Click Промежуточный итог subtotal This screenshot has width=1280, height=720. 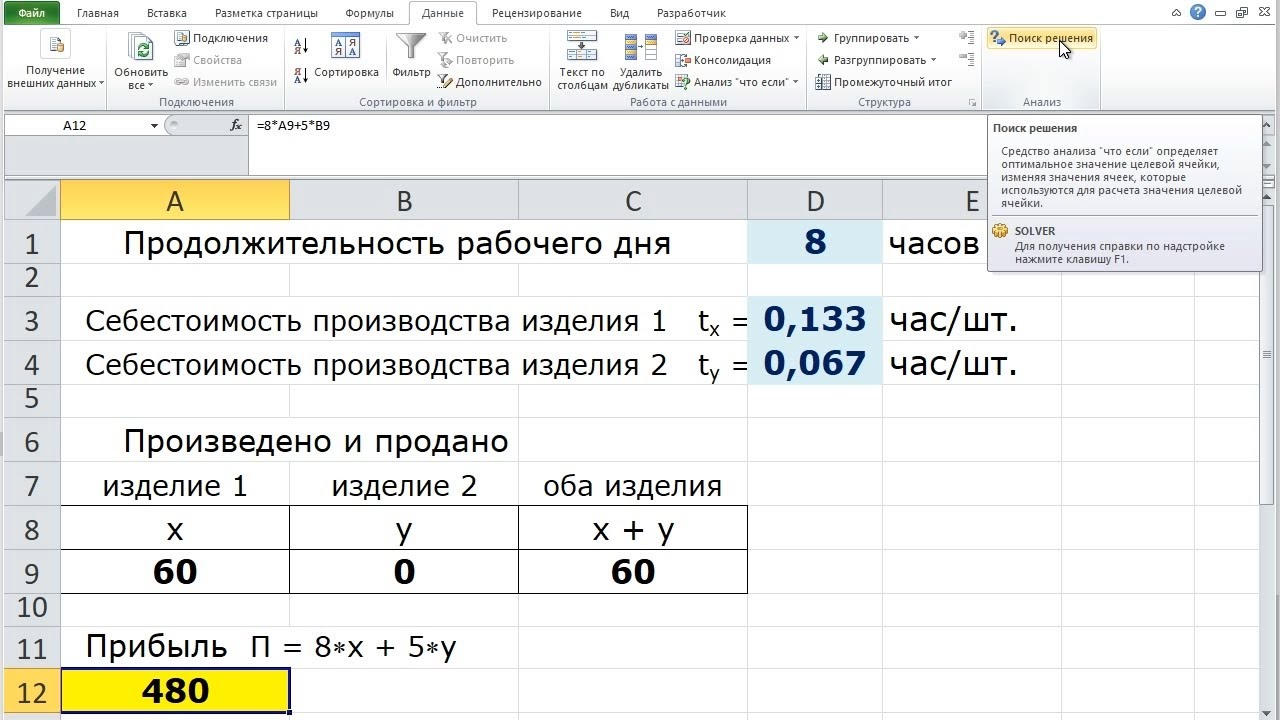883,82
